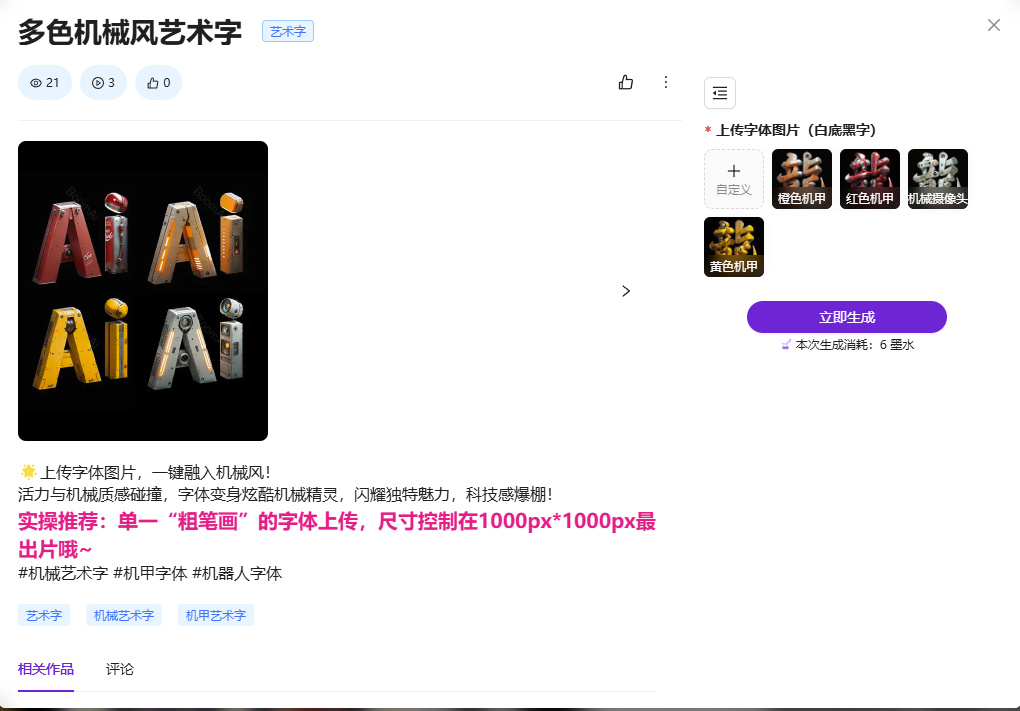Open the three-dot more options menu

click(665, 83)
